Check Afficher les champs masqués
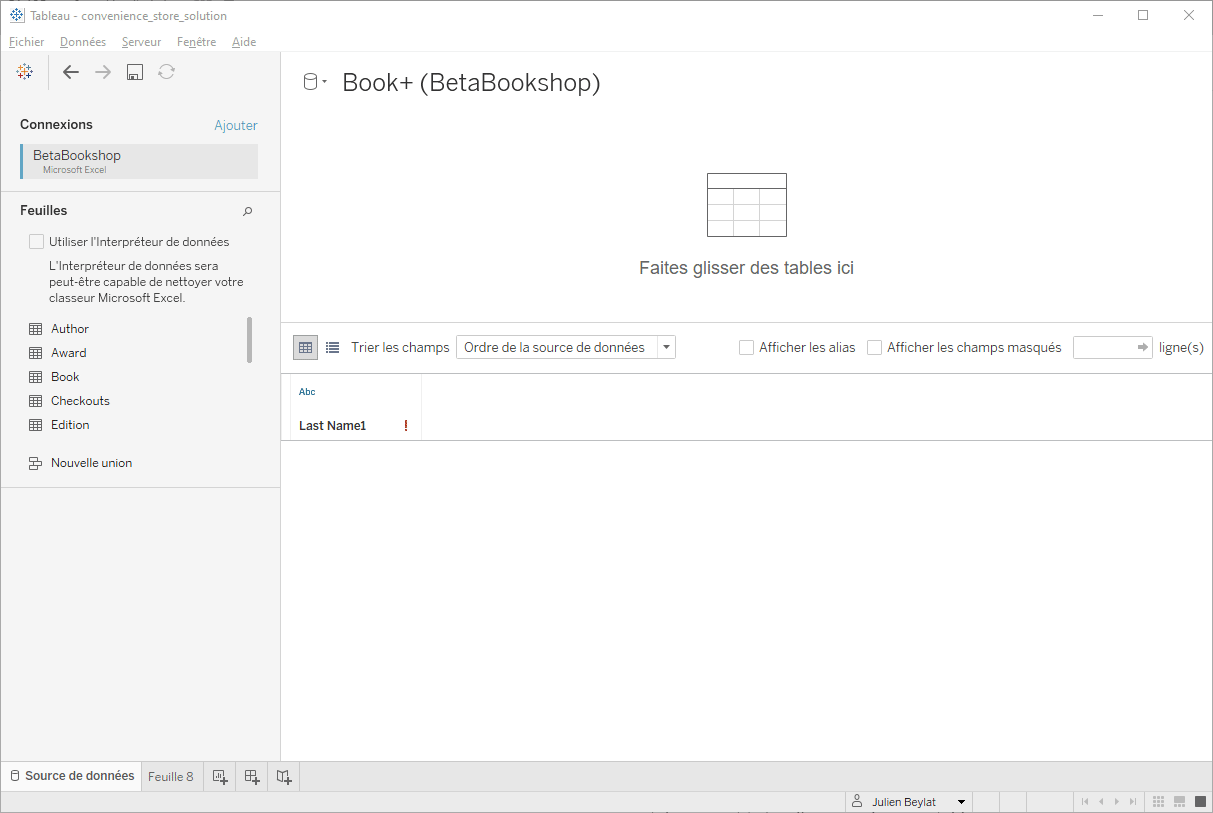 [x=874, y=347]
